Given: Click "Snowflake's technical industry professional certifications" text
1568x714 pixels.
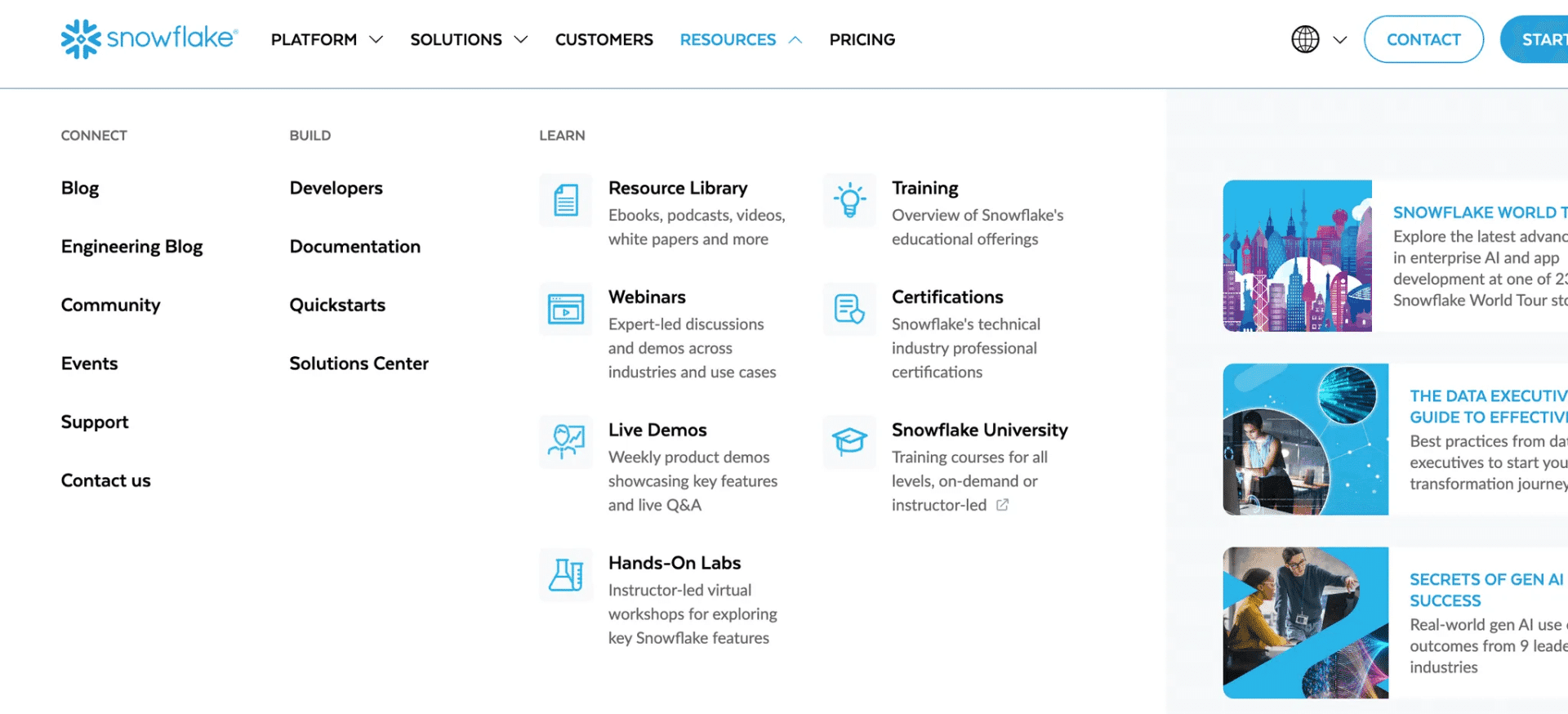Looking at the screenshot, I should tap(966, 348).
